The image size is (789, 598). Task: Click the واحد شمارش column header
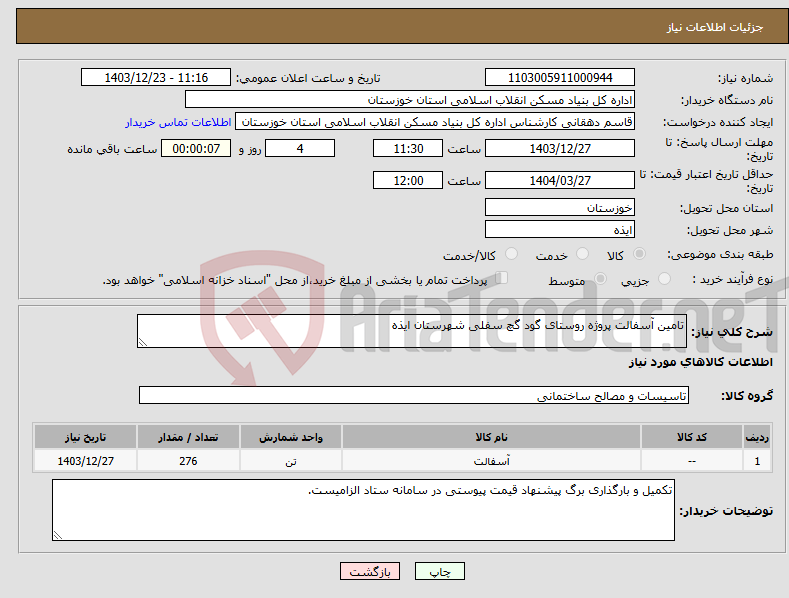point(291,437)
